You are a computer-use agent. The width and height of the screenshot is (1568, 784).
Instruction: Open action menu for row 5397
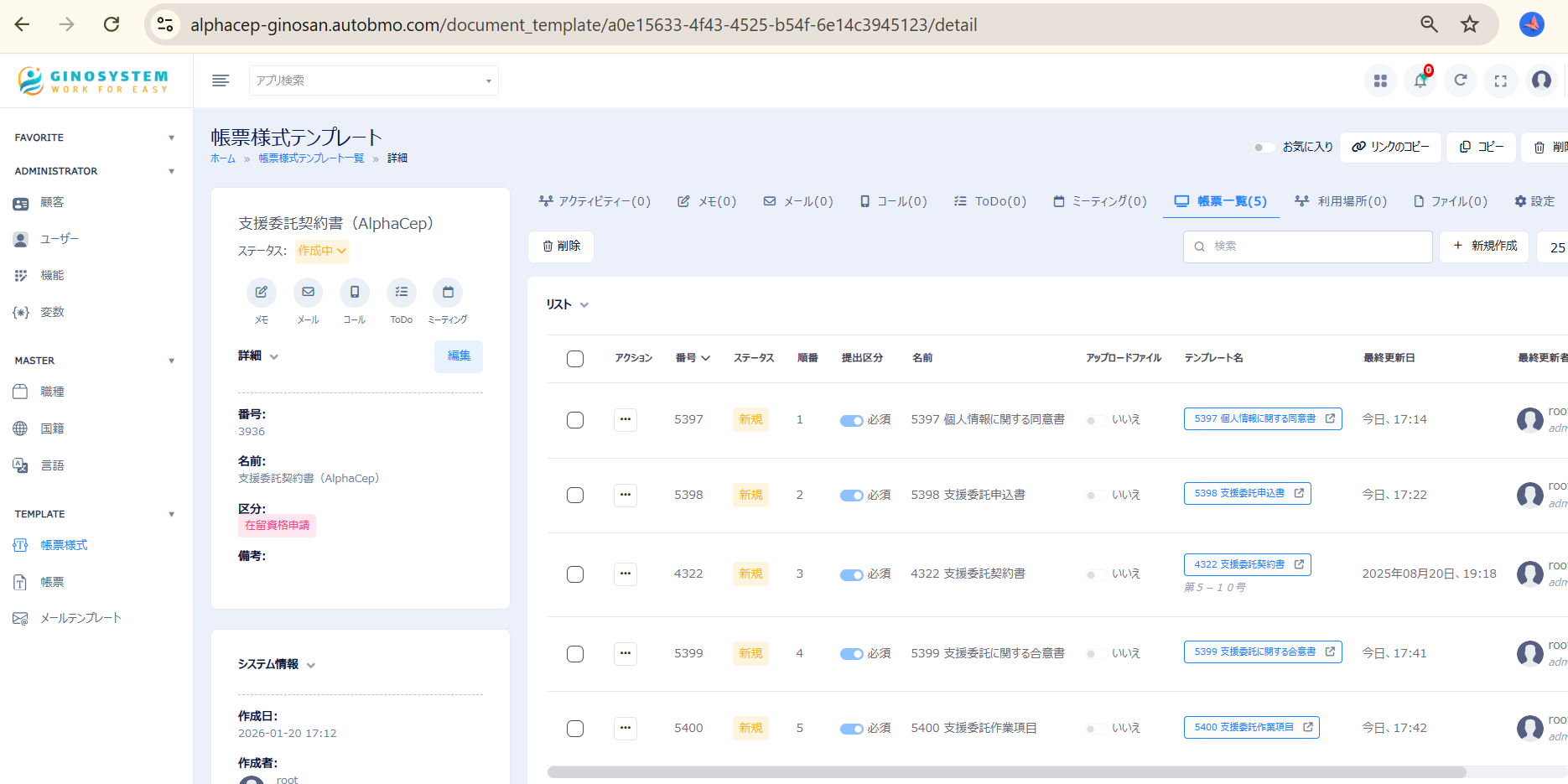click(626, 419)
